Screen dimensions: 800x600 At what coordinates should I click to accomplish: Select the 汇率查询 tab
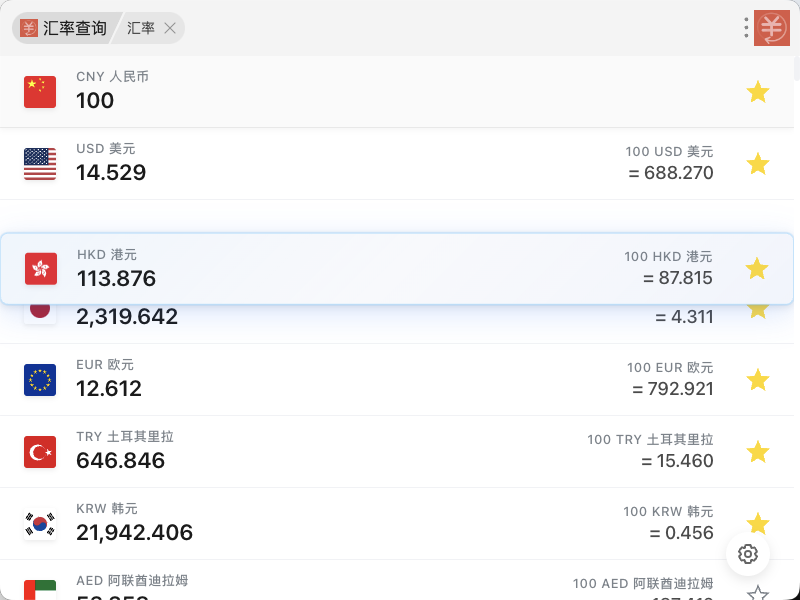65,28
